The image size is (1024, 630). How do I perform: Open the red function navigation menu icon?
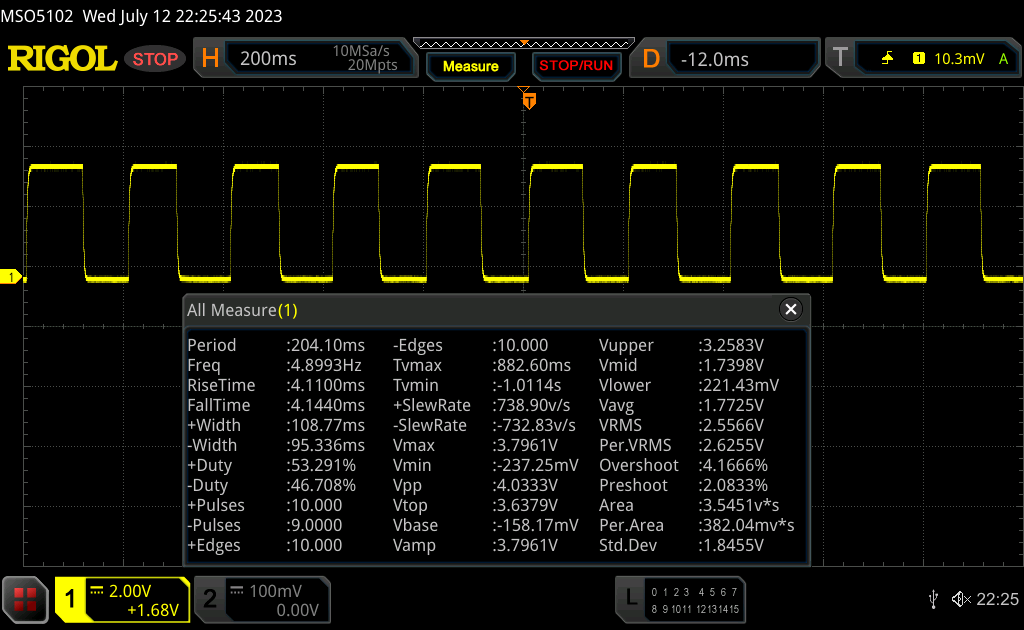click(27, 599)
